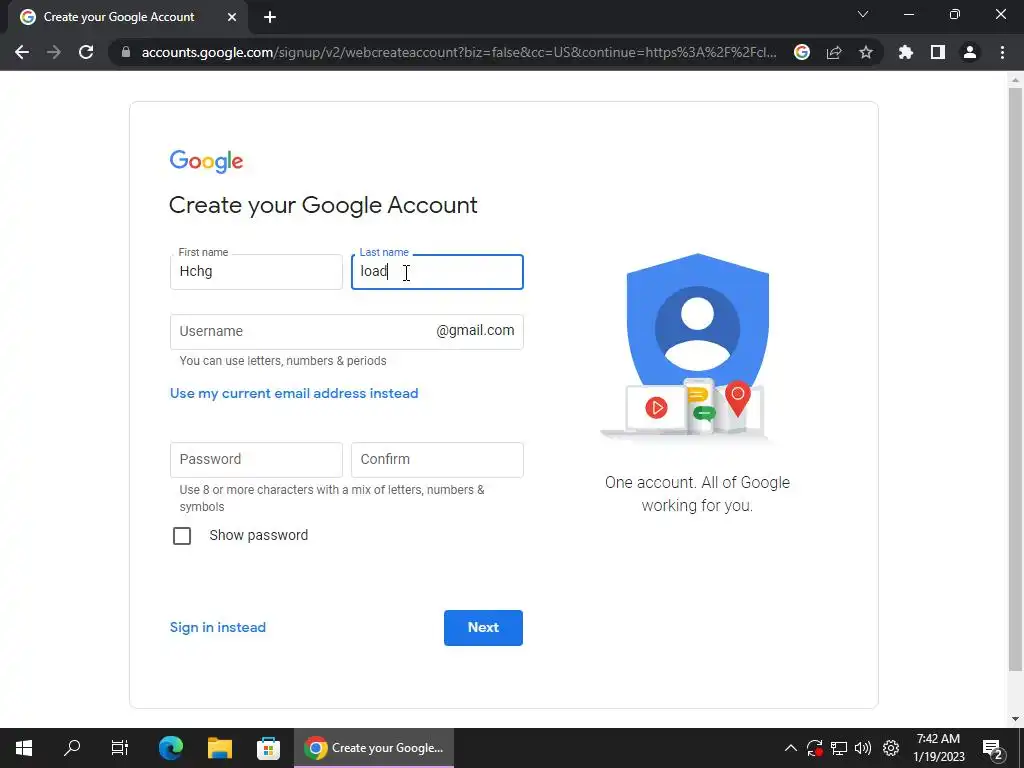Screen dimensions: 1024x768
Task: Enable the Show password checkbox
Action: click(182, 536)
